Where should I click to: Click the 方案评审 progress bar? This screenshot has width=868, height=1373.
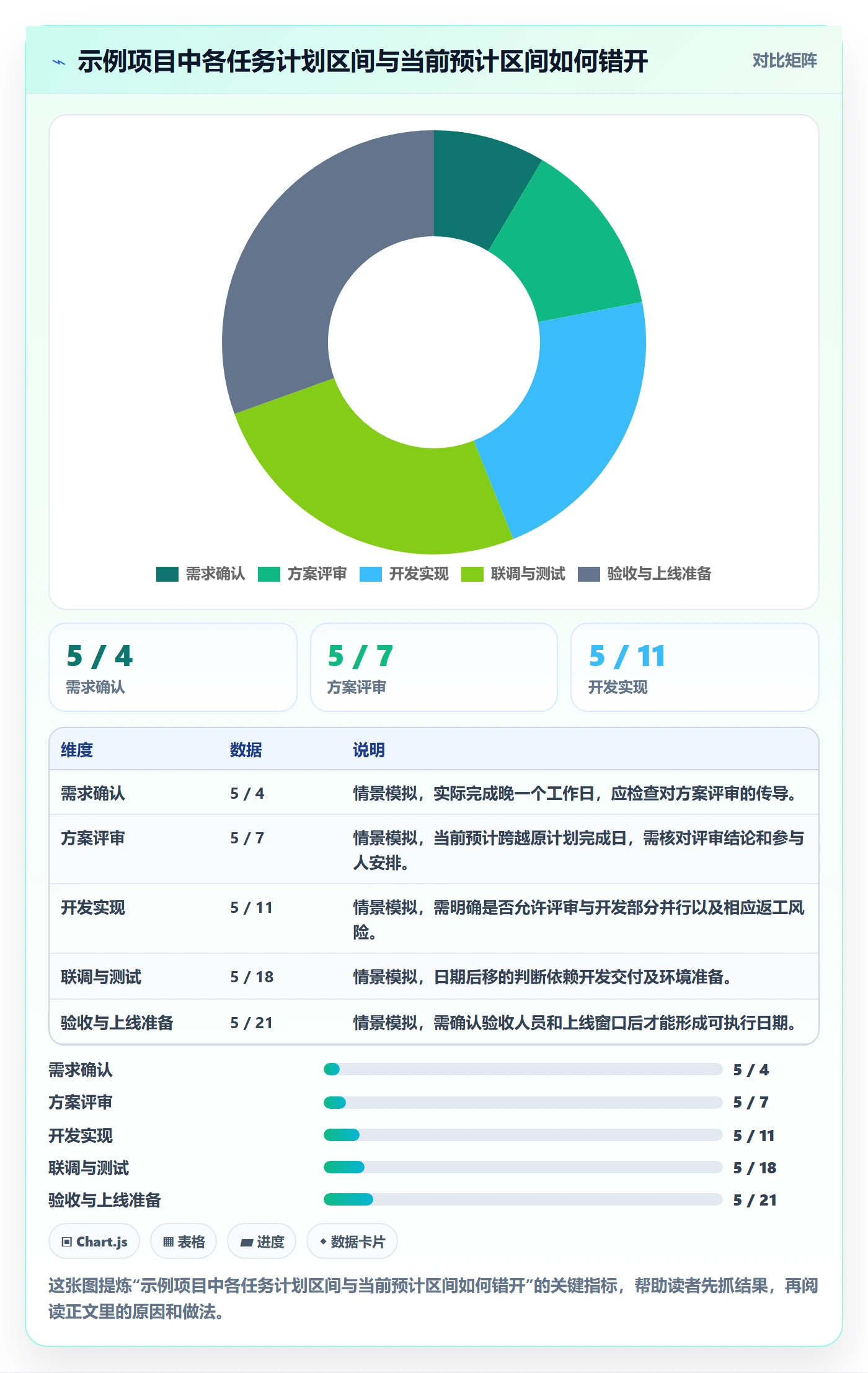[x=523, y=1103]
